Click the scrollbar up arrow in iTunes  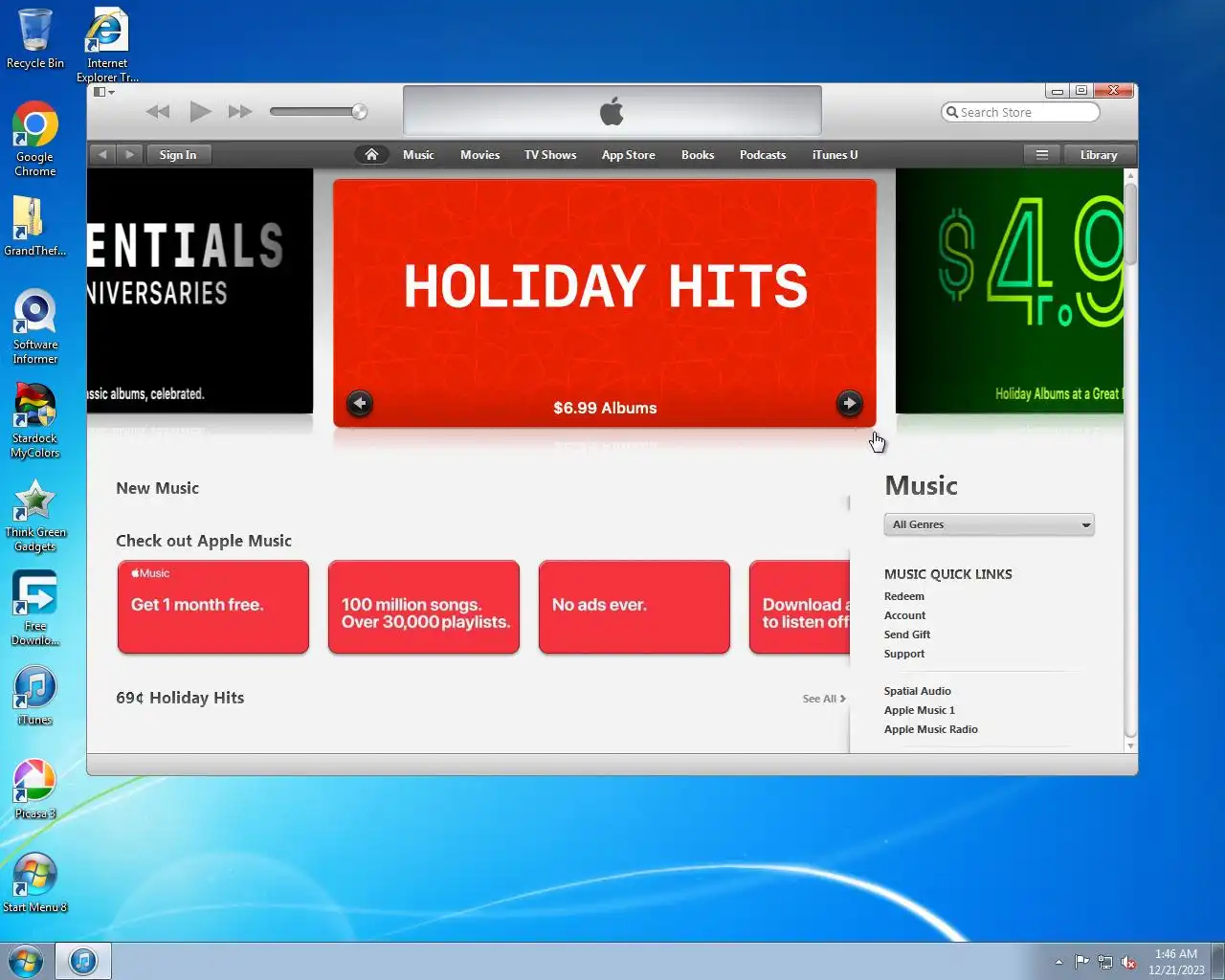click(1130, 176)
